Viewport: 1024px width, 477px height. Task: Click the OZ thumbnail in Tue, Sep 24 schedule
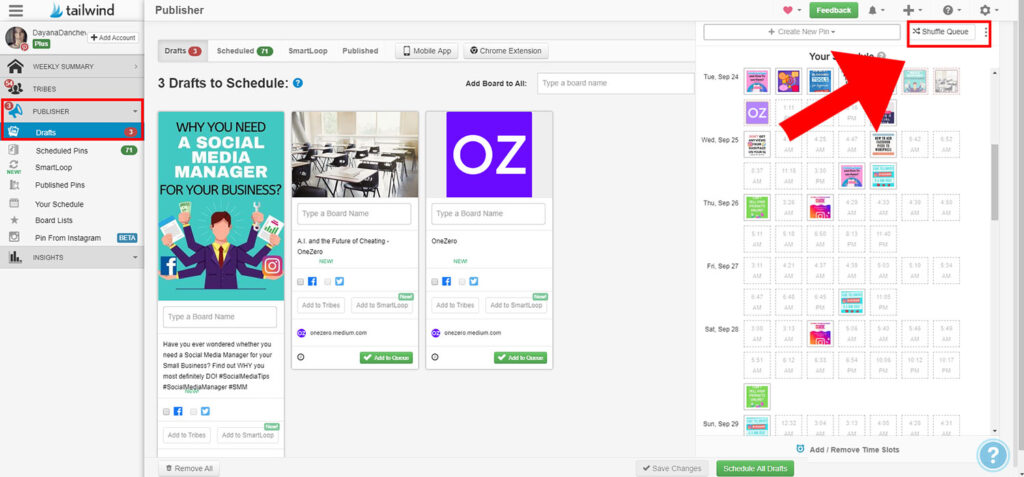tap(757, 112)
